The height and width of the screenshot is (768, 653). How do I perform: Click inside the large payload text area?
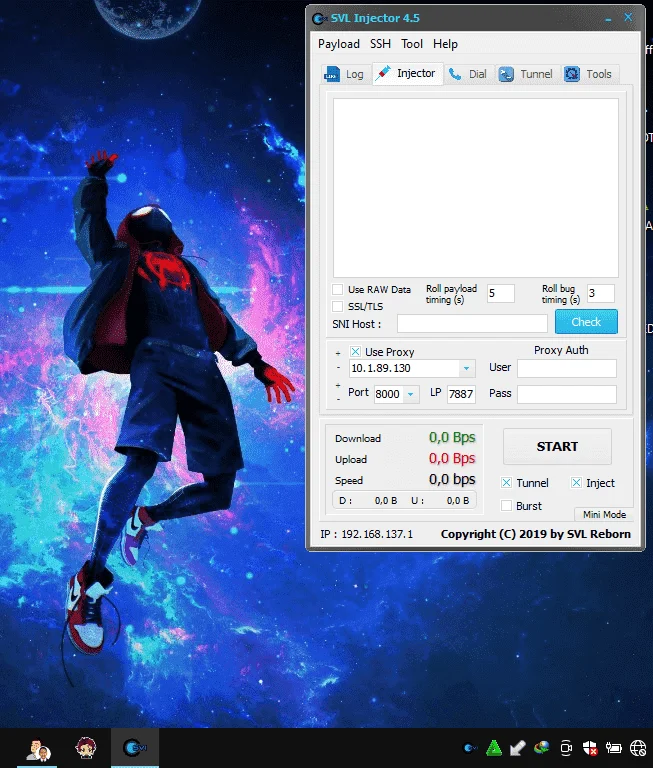point(476,188)
